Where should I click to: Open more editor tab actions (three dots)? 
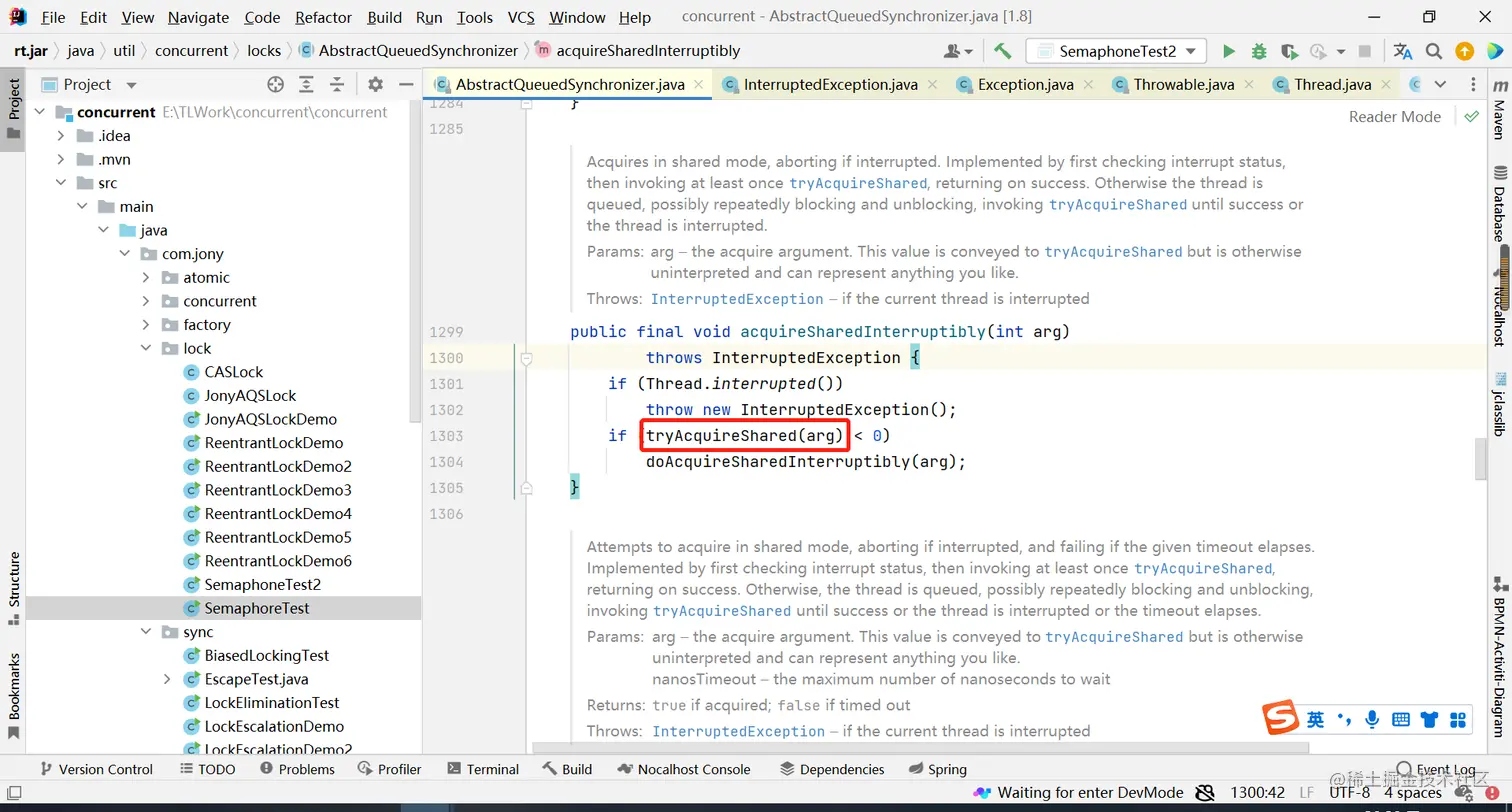pyautogui.click(x=1473, y=85)
